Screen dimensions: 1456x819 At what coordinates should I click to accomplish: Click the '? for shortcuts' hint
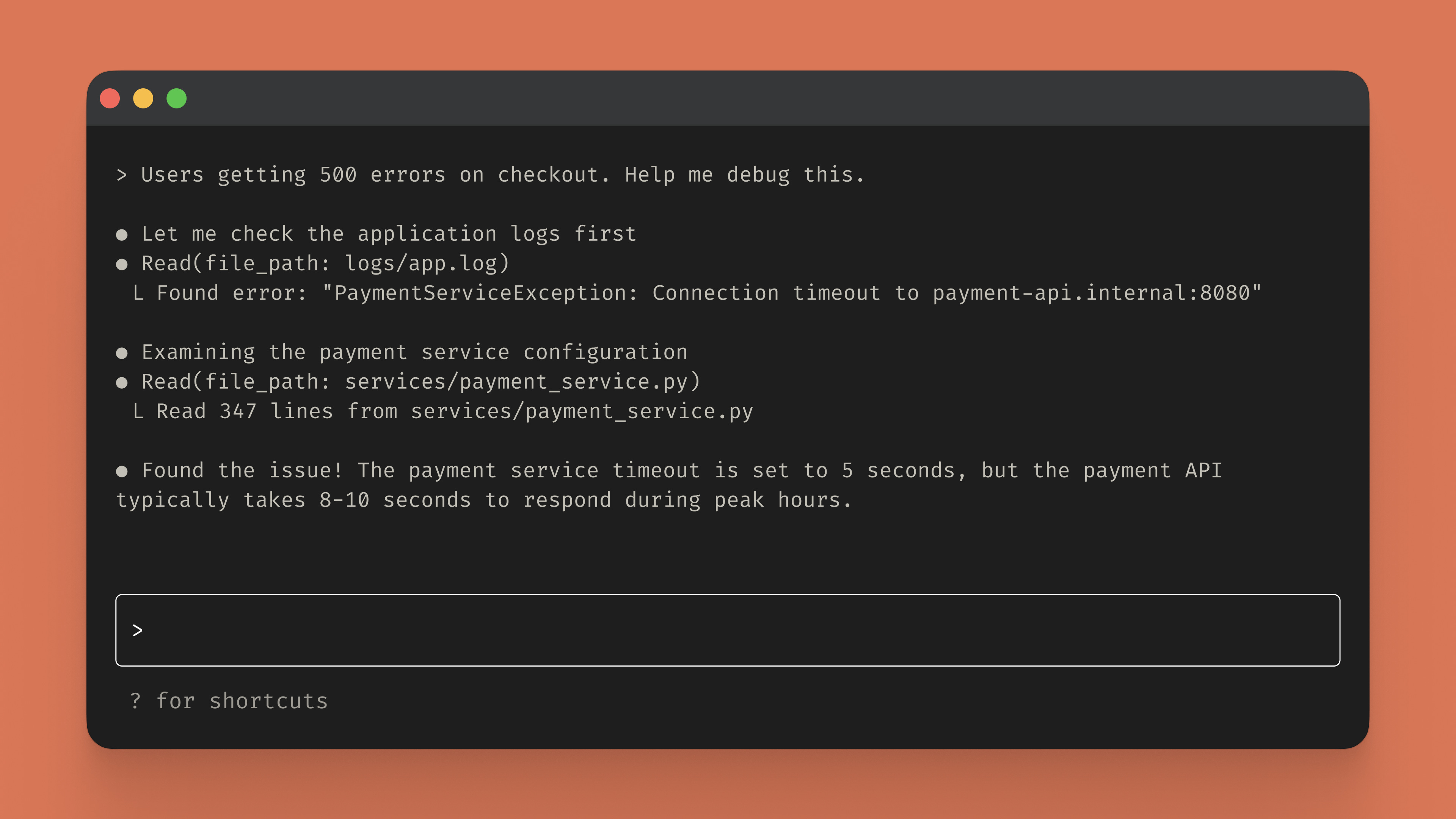point(229,701)
